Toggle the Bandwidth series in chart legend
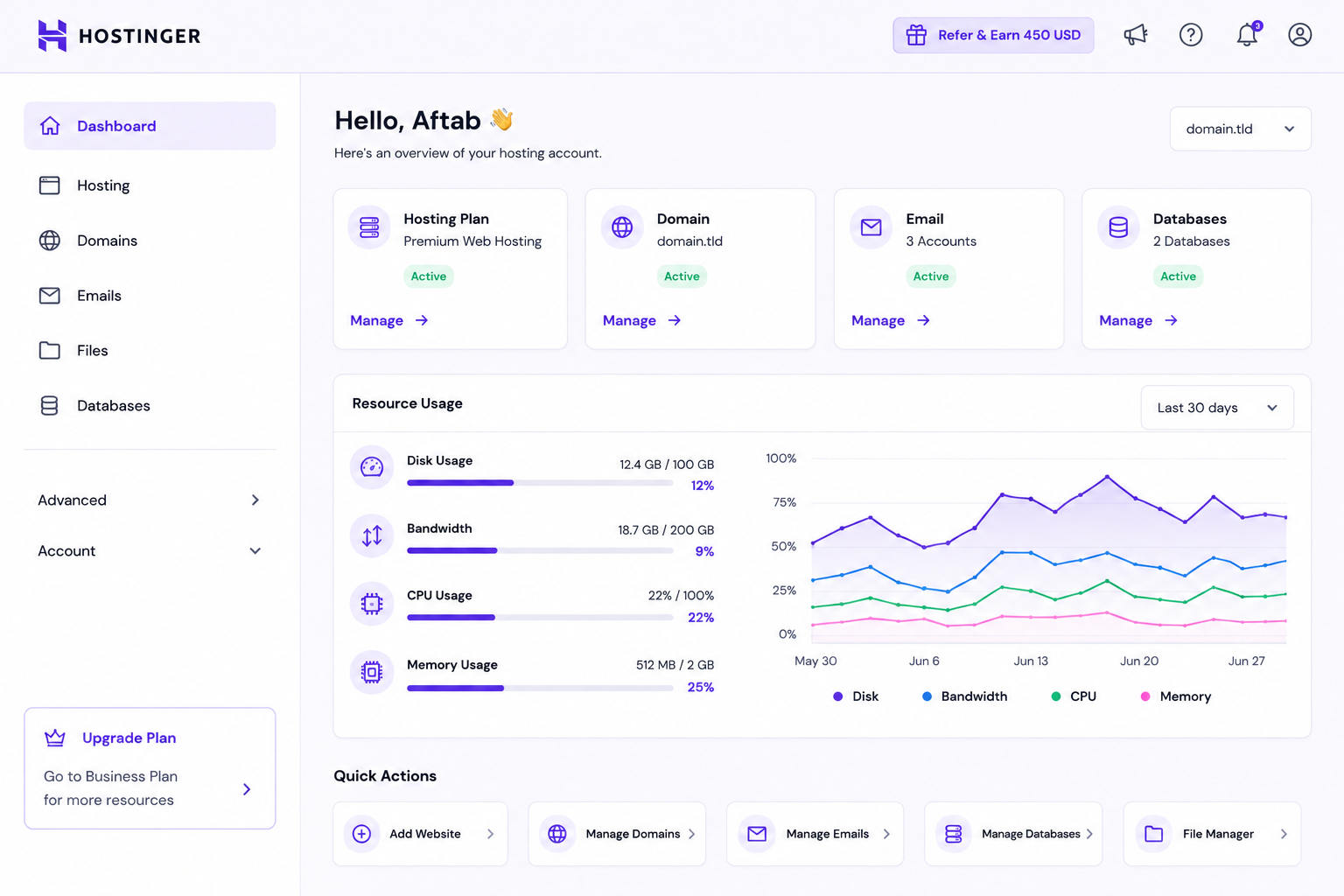This screenshot has height=896, width=1344. (x=964, y=696)
